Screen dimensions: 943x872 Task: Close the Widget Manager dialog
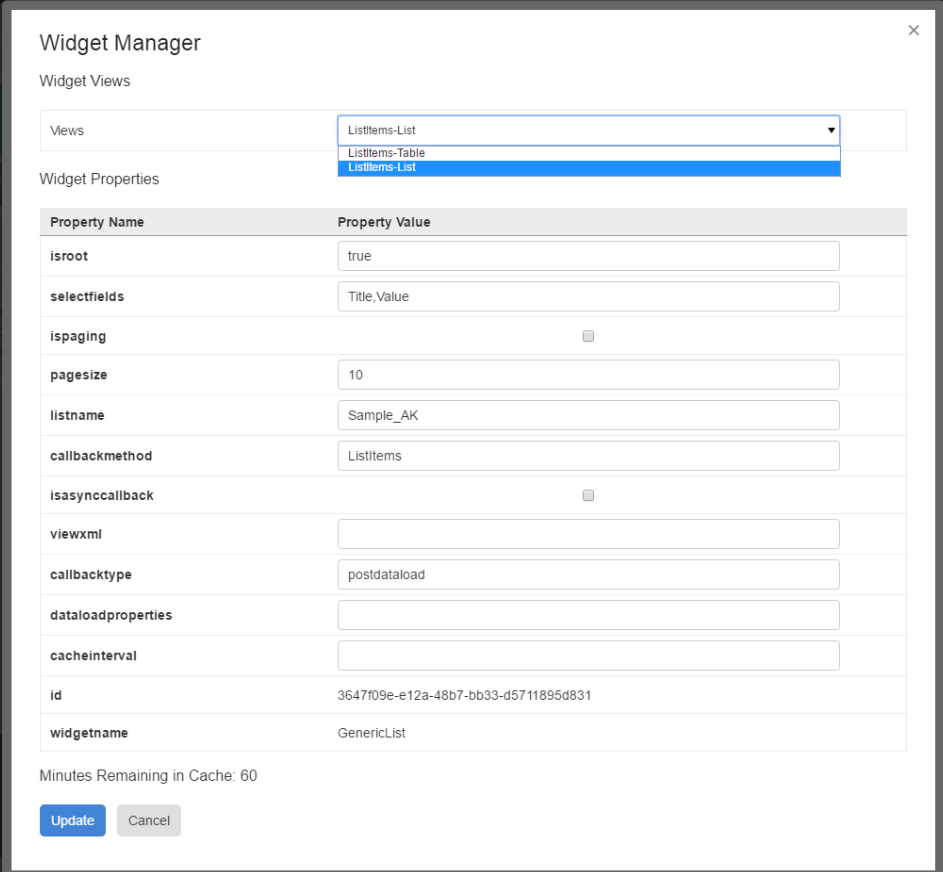pyautogui.click(x=913, y=31)
